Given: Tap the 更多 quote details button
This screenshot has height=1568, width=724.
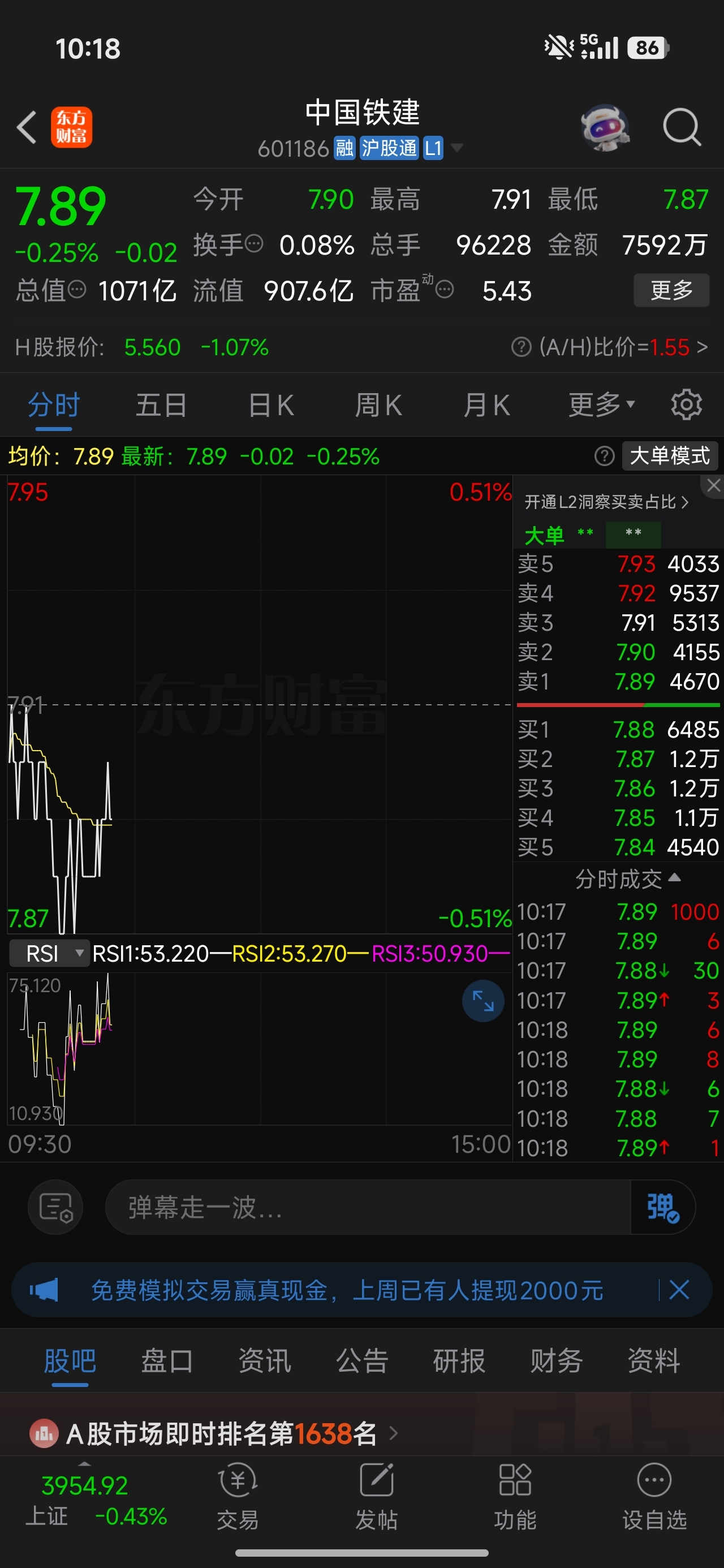Looking at the screenshot, I should coord(671,290).
